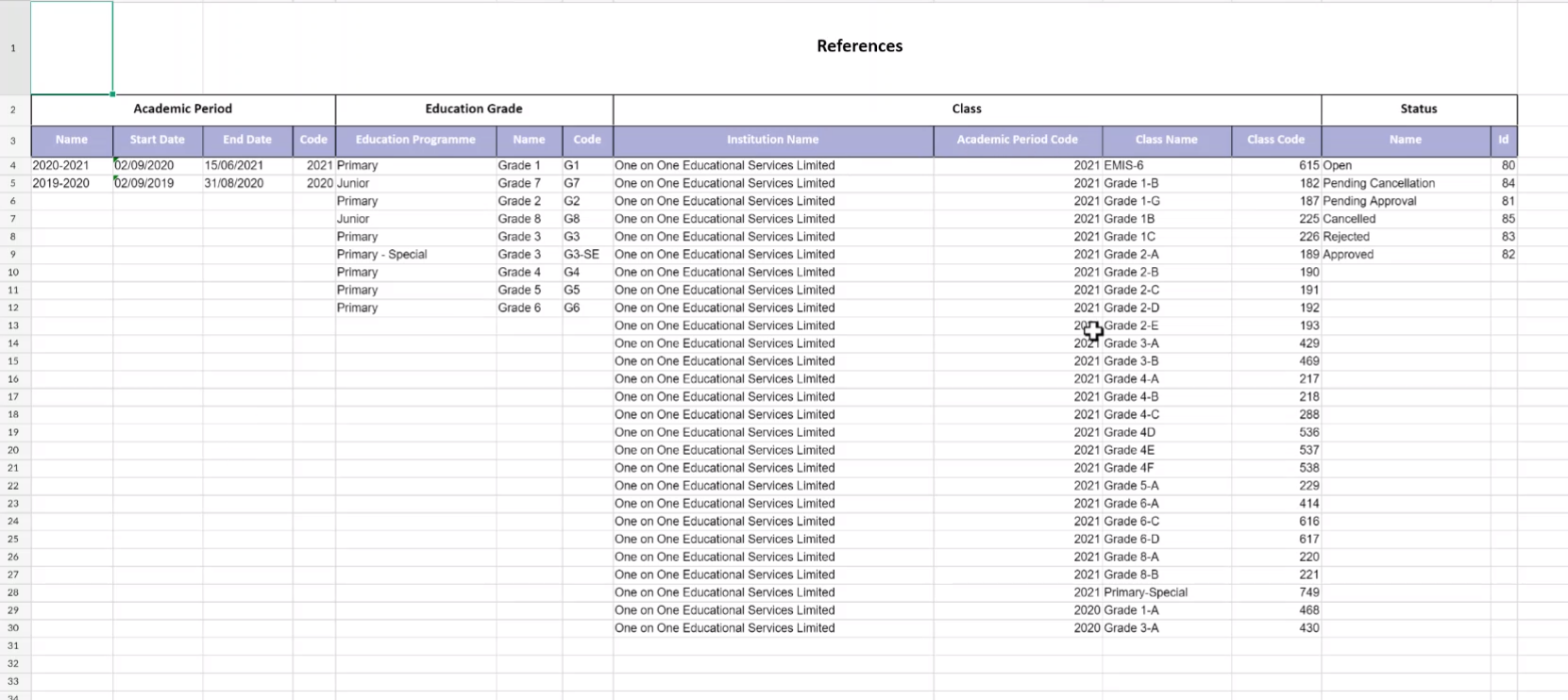Select the Class Name header cell
Viewport: 1568px width, 700px height.
pyautogui.click(x=1167, y=140)
